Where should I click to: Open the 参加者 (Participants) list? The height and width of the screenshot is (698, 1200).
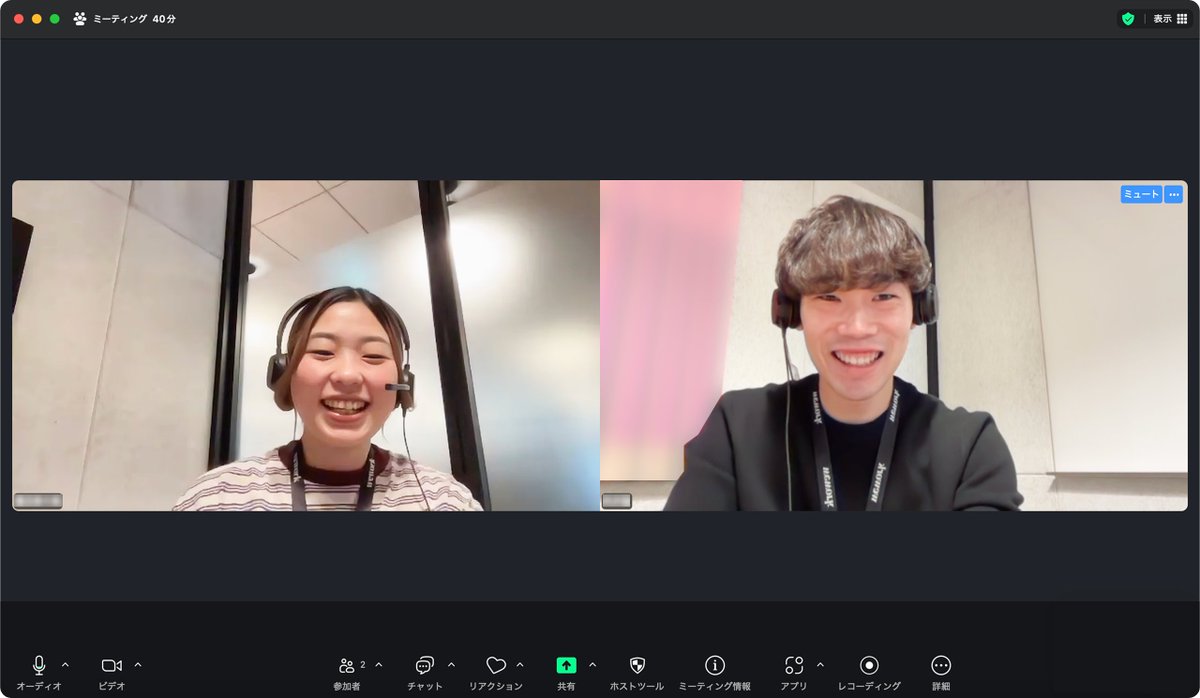tap(345, 665)
